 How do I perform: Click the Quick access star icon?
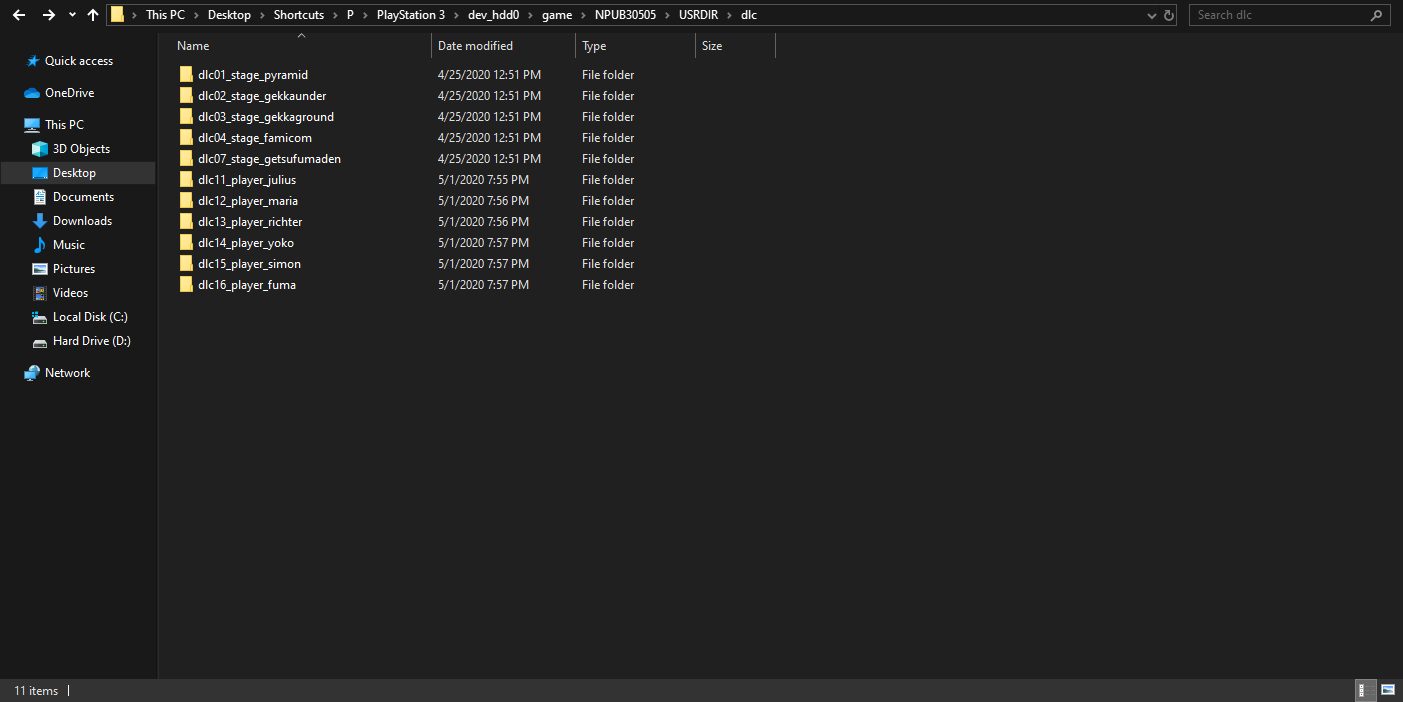(x=32, y=61)
